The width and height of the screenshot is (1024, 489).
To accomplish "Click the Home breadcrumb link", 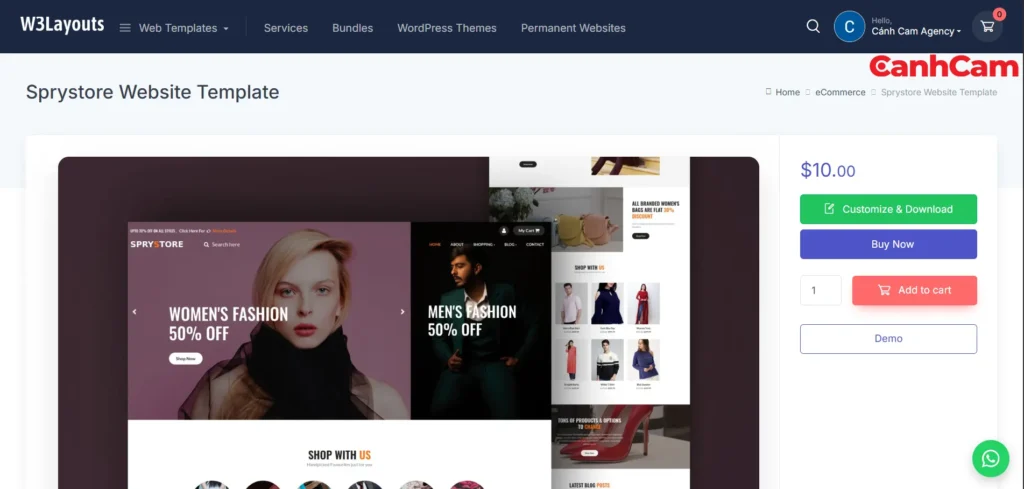I will pos(788,92).
